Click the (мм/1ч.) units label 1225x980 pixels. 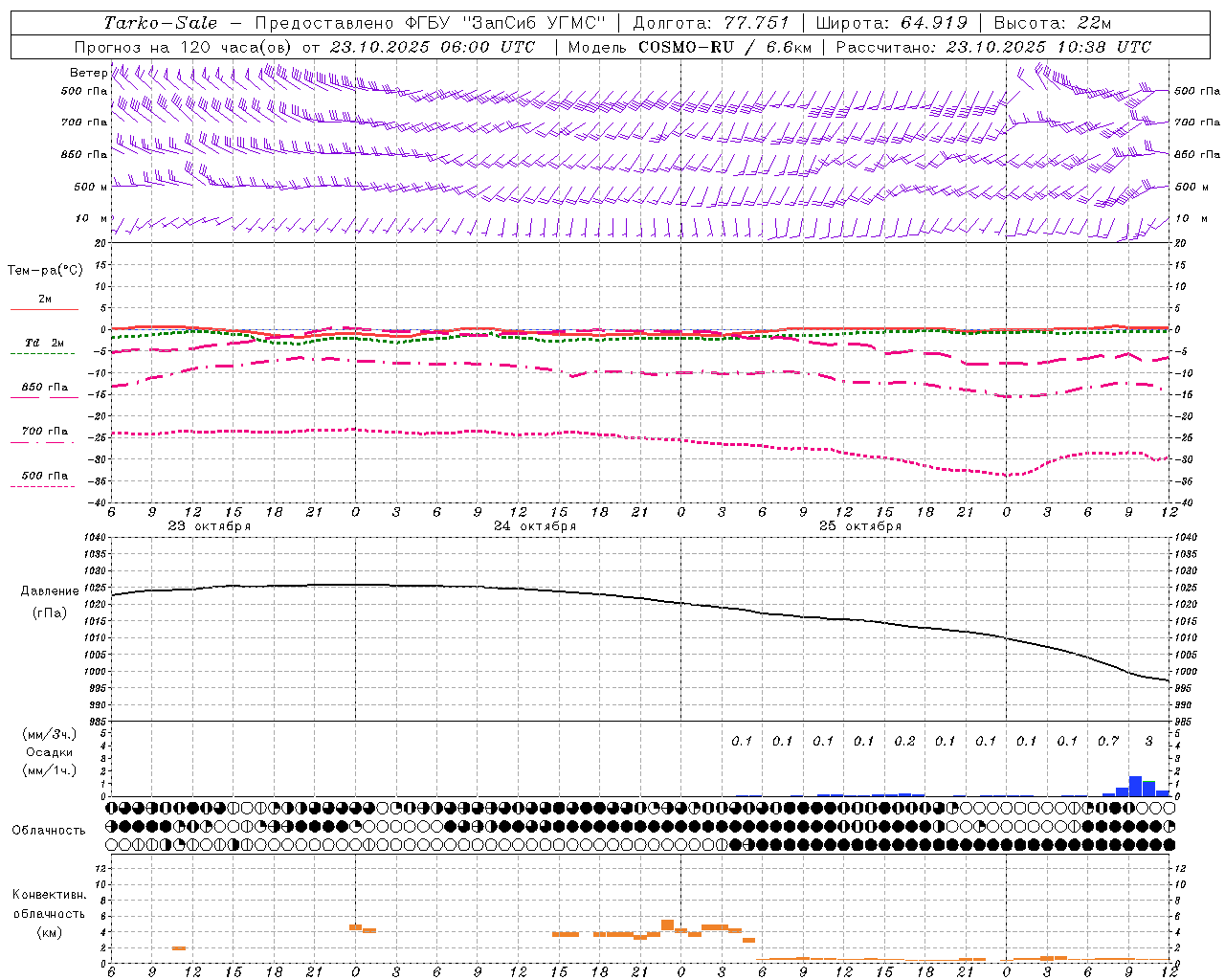click(50, 770)
